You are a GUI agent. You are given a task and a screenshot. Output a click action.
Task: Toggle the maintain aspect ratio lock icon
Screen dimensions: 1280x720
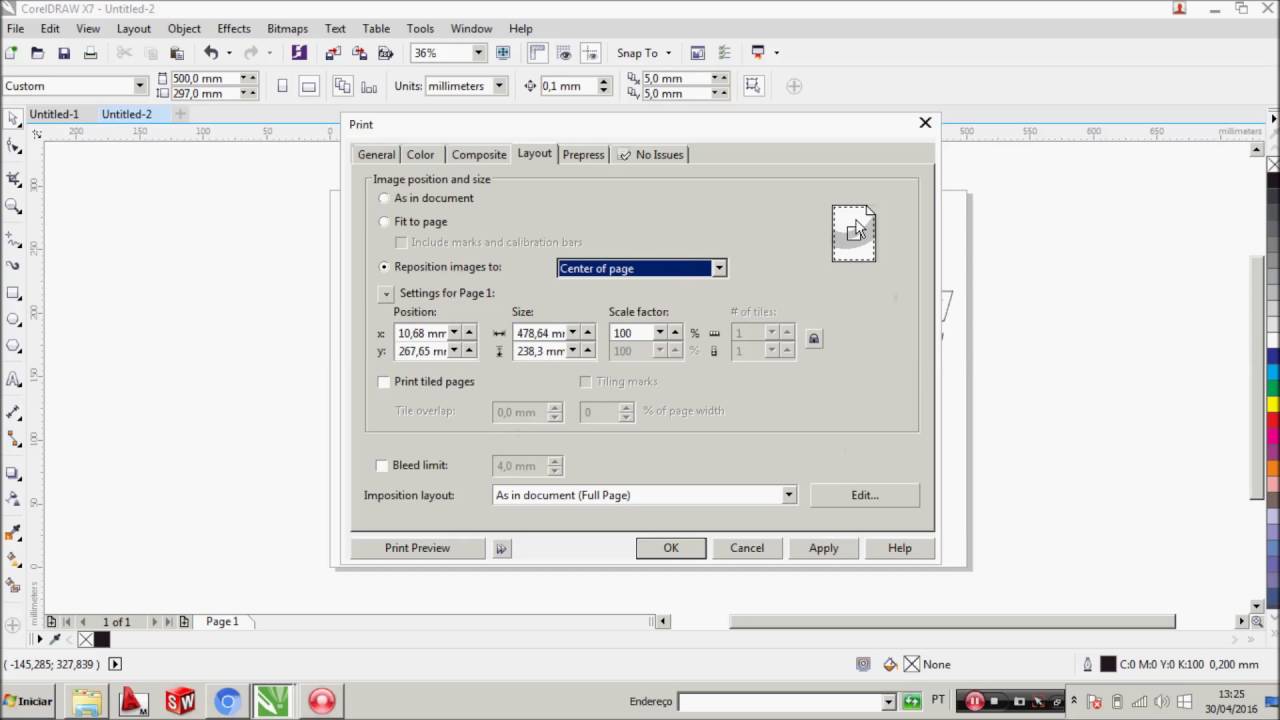click(813, 339)
